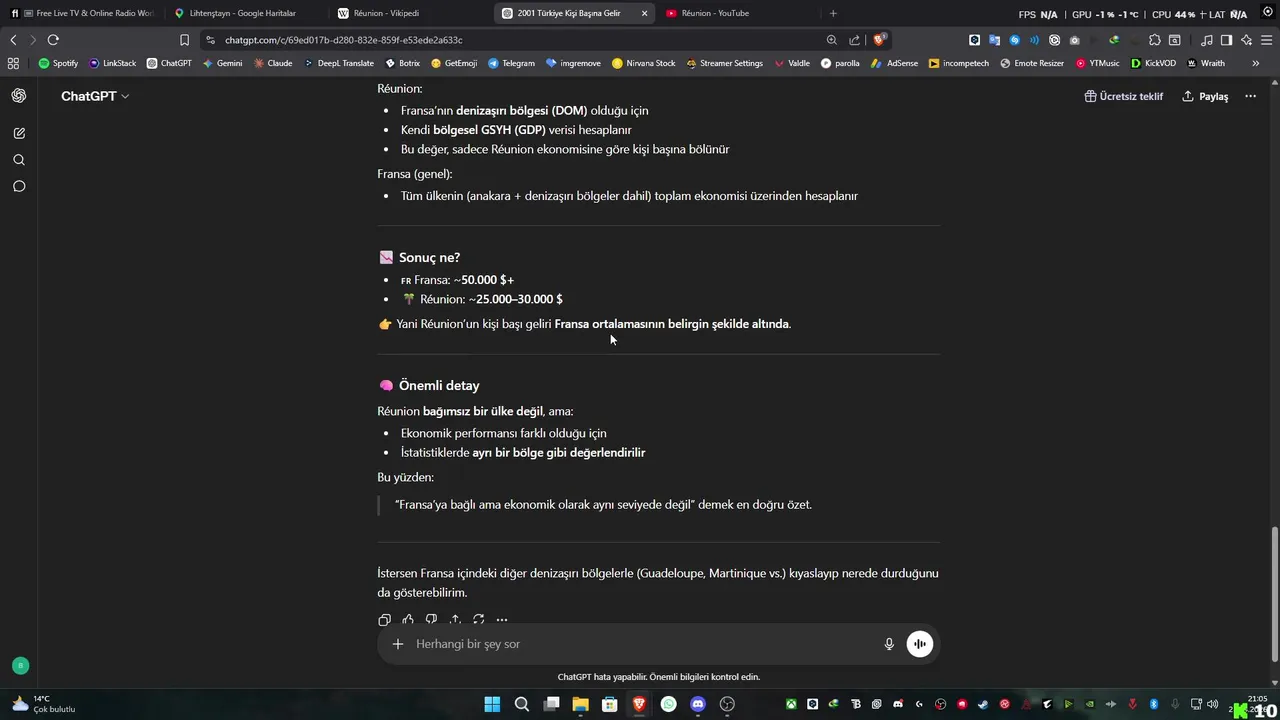Start voice mode with the waveform button
The width and height of the screenshot is (1280, 720).
[920, 644]
